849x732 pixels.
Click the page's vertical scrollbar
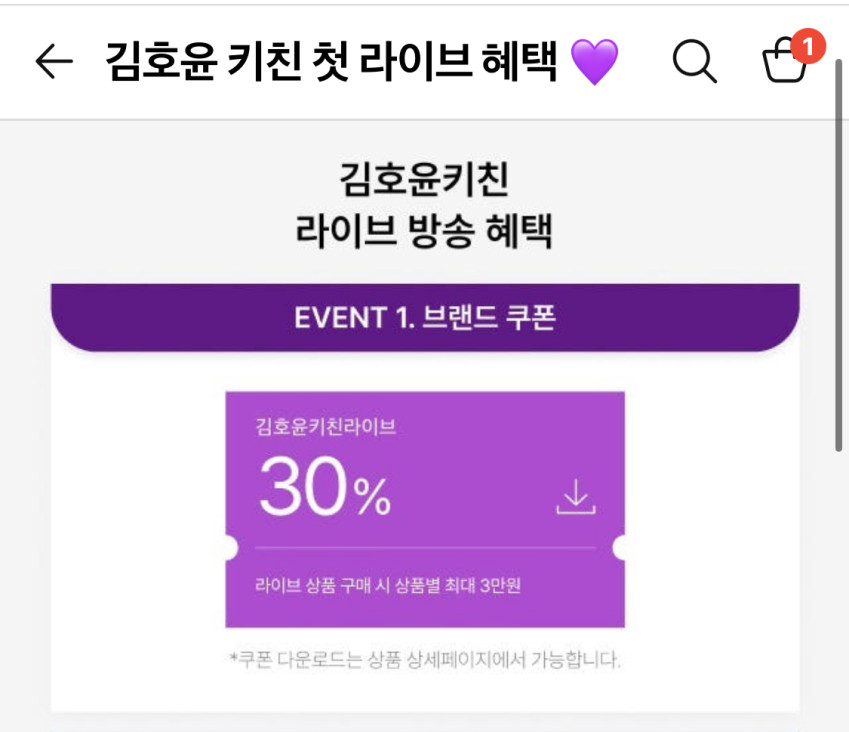point(838,260)
